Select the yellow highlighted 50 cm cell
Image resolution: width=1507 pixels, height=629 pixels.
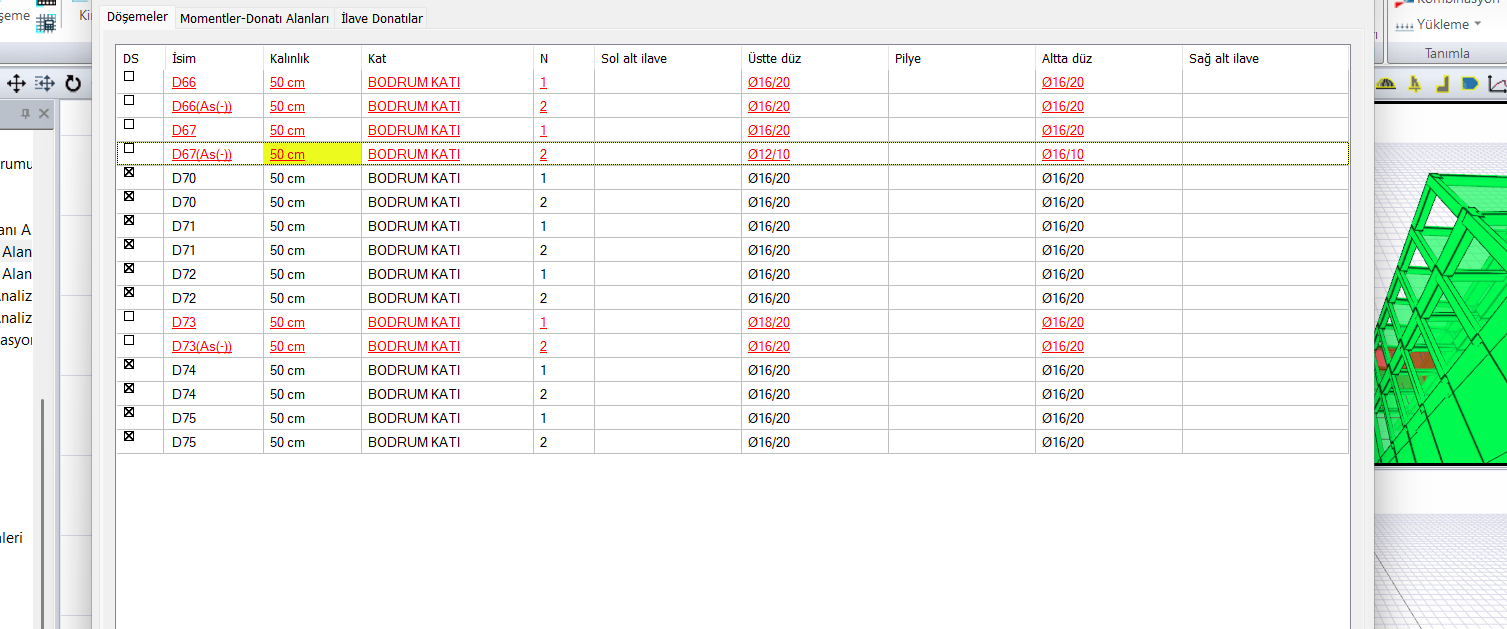(x=311, y=154)
